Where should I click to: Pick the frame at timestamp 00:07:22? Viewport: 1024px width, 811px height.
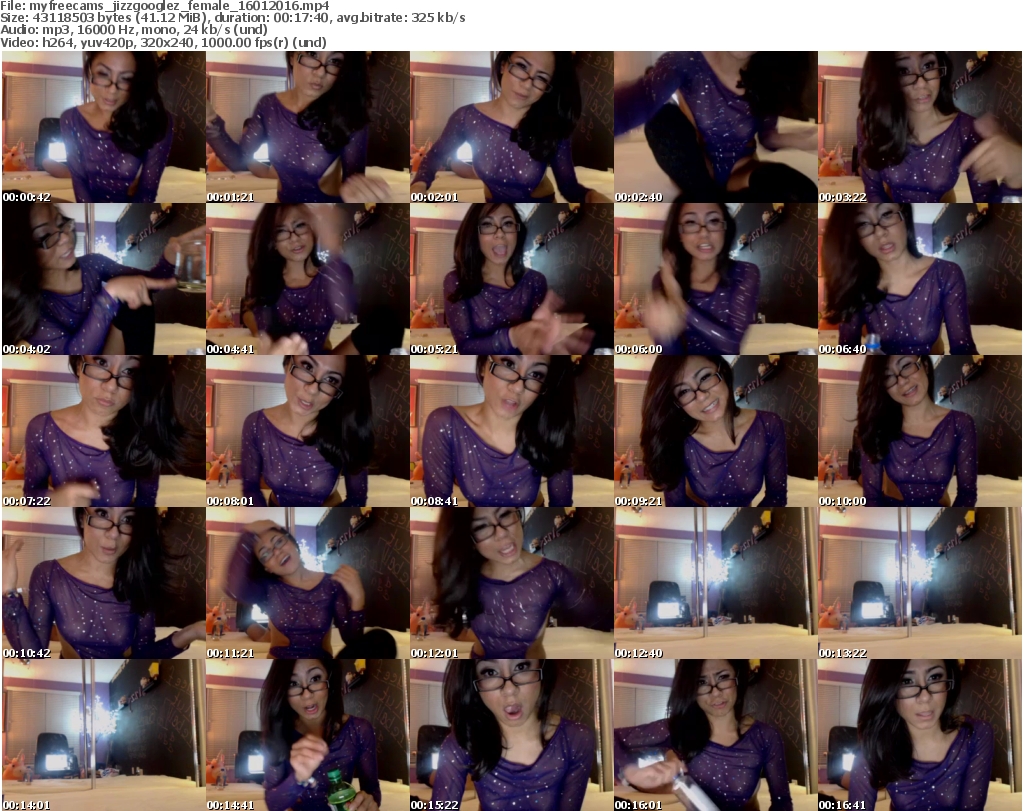point(104,431)
